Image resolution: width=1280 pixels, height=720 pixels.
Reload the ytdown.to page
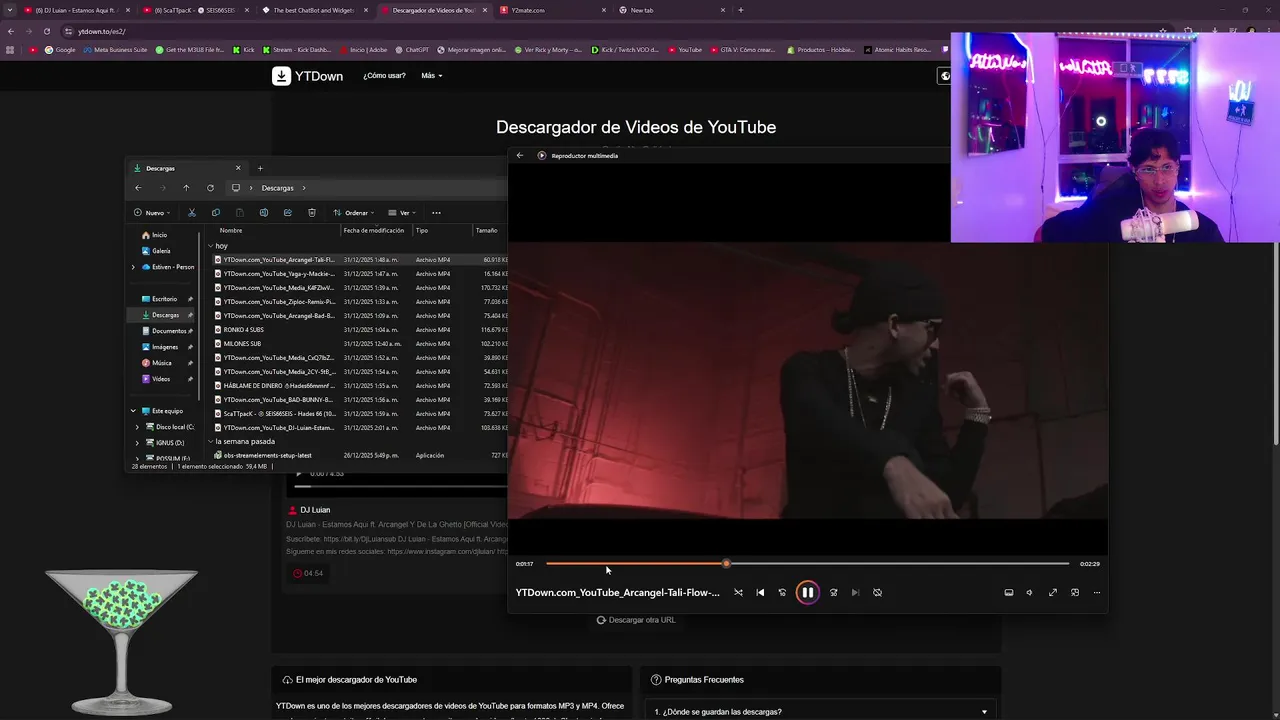(46, 31)
